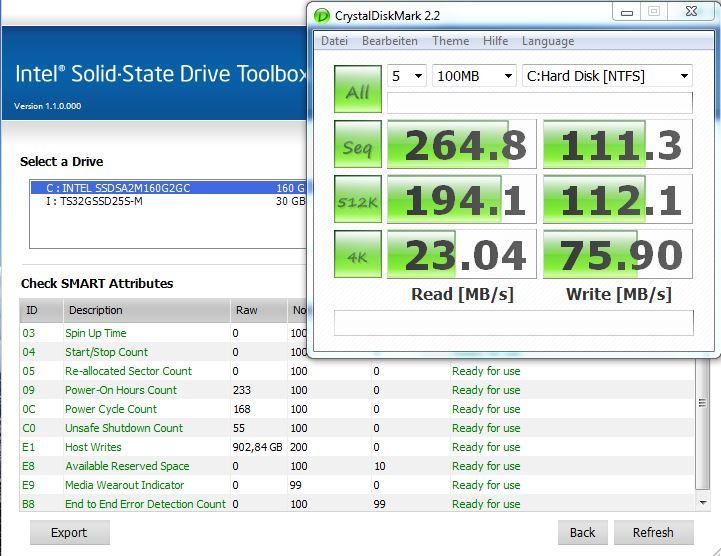The width and height of the screenshot is (721, 556).
Task: Click the 902,84 GB Host Writes value
Action: (258, 447)
